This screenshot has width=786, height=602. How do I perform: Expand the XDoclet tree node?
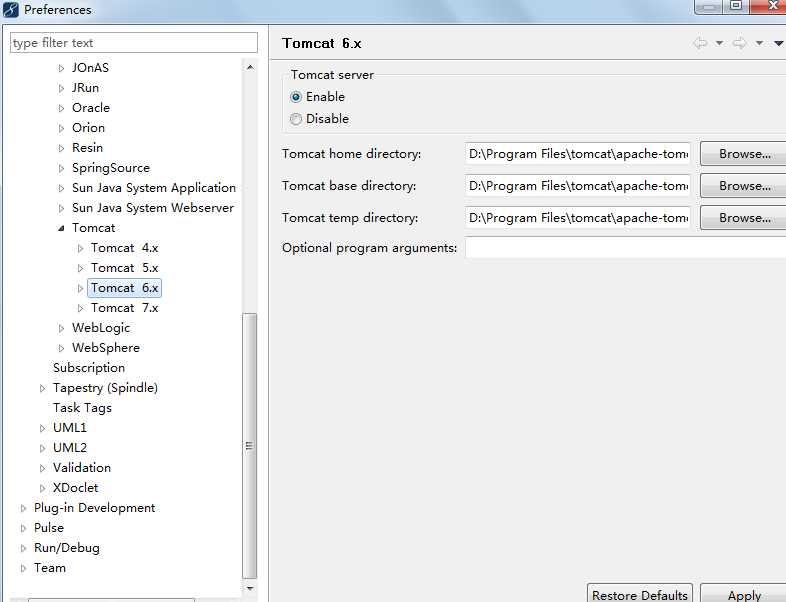point(42,489)
